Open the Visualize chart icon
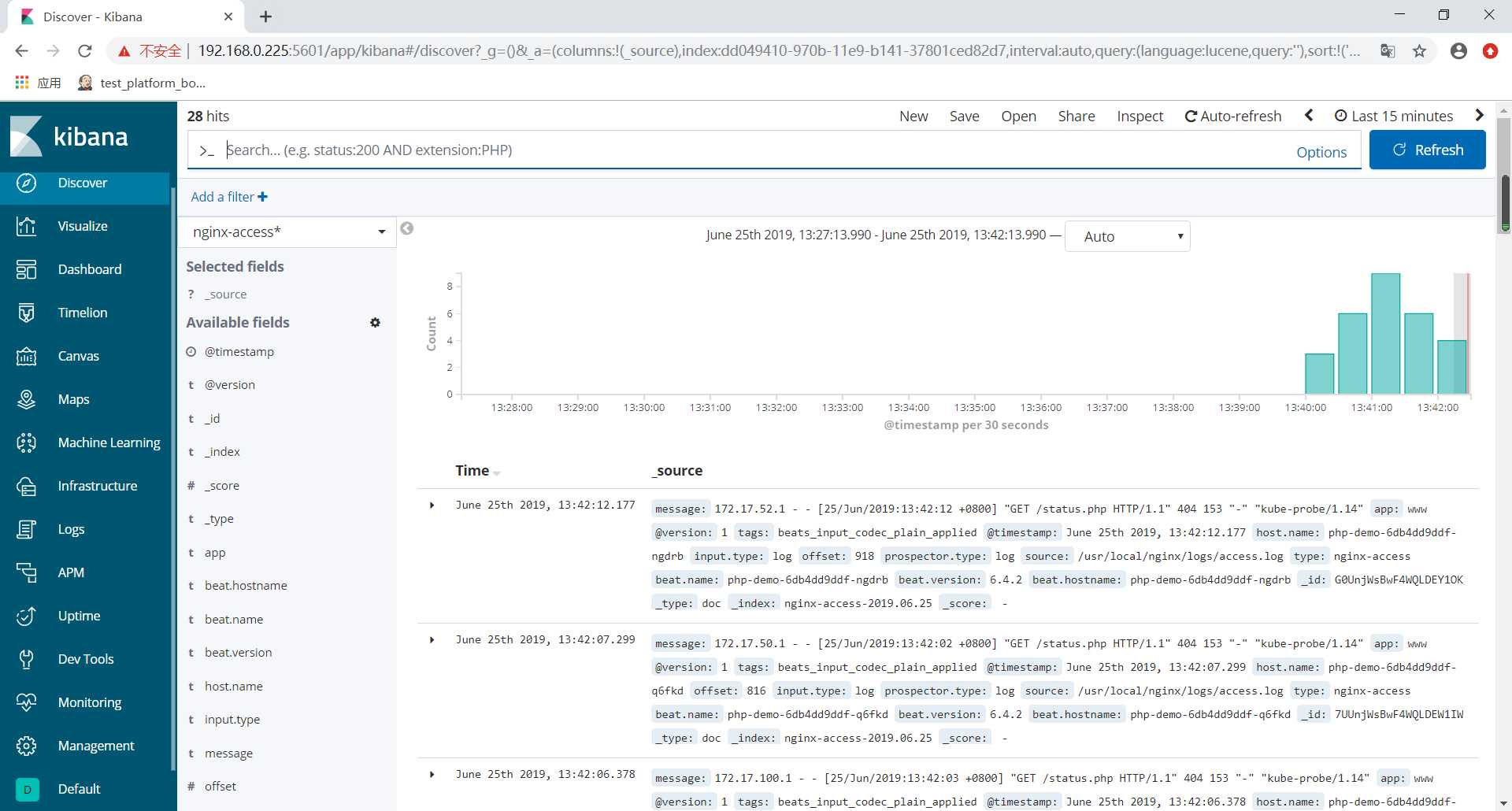 point(26,226)
